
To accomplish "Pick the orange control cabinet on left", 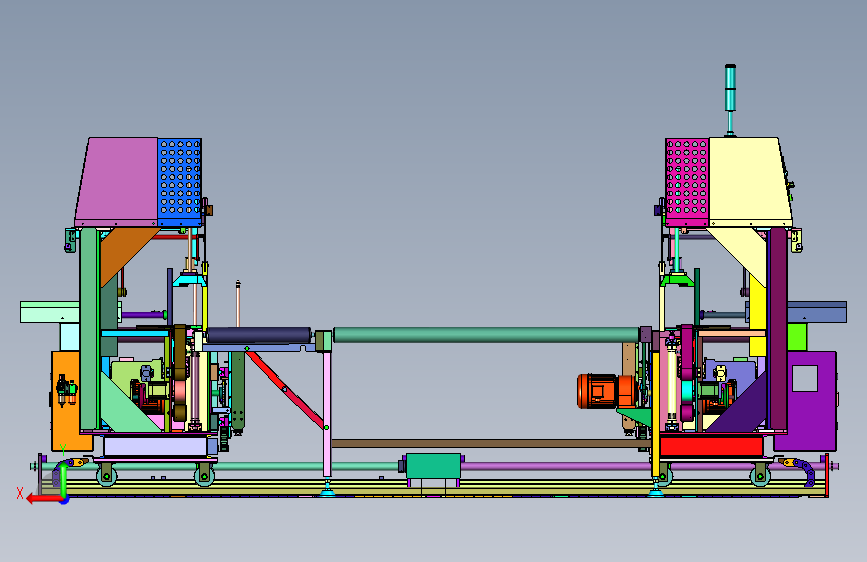I will 65,401.
